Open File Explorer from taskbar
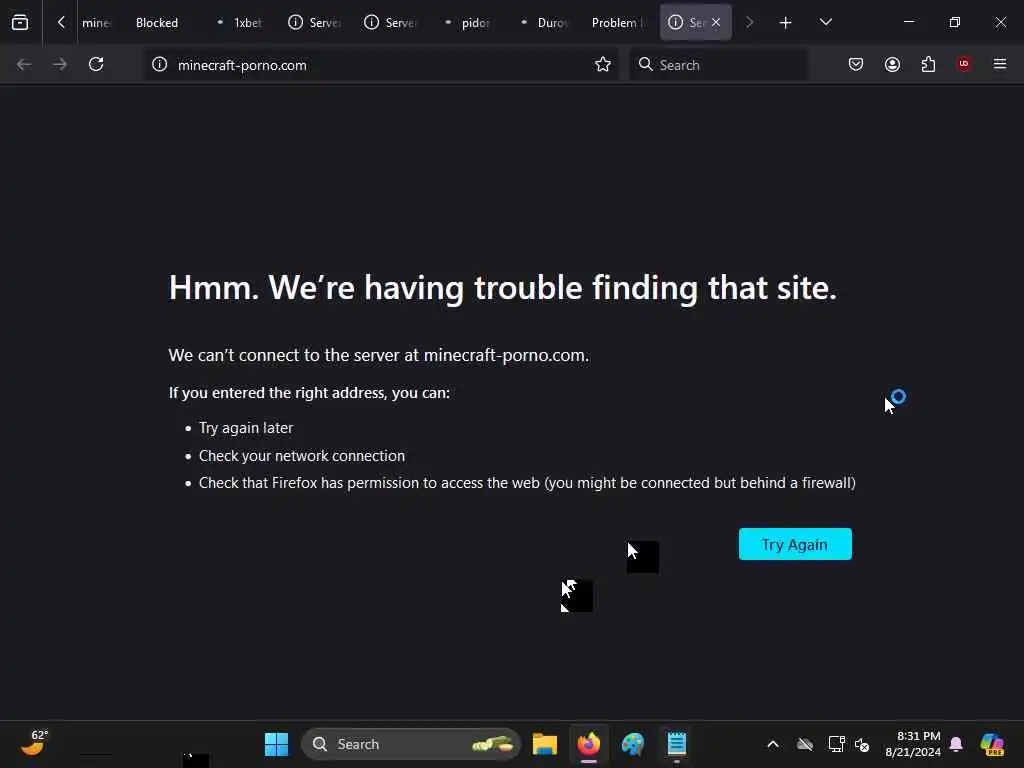The height and width of the screenshot is (768, 1024). [x=545, y=744]
